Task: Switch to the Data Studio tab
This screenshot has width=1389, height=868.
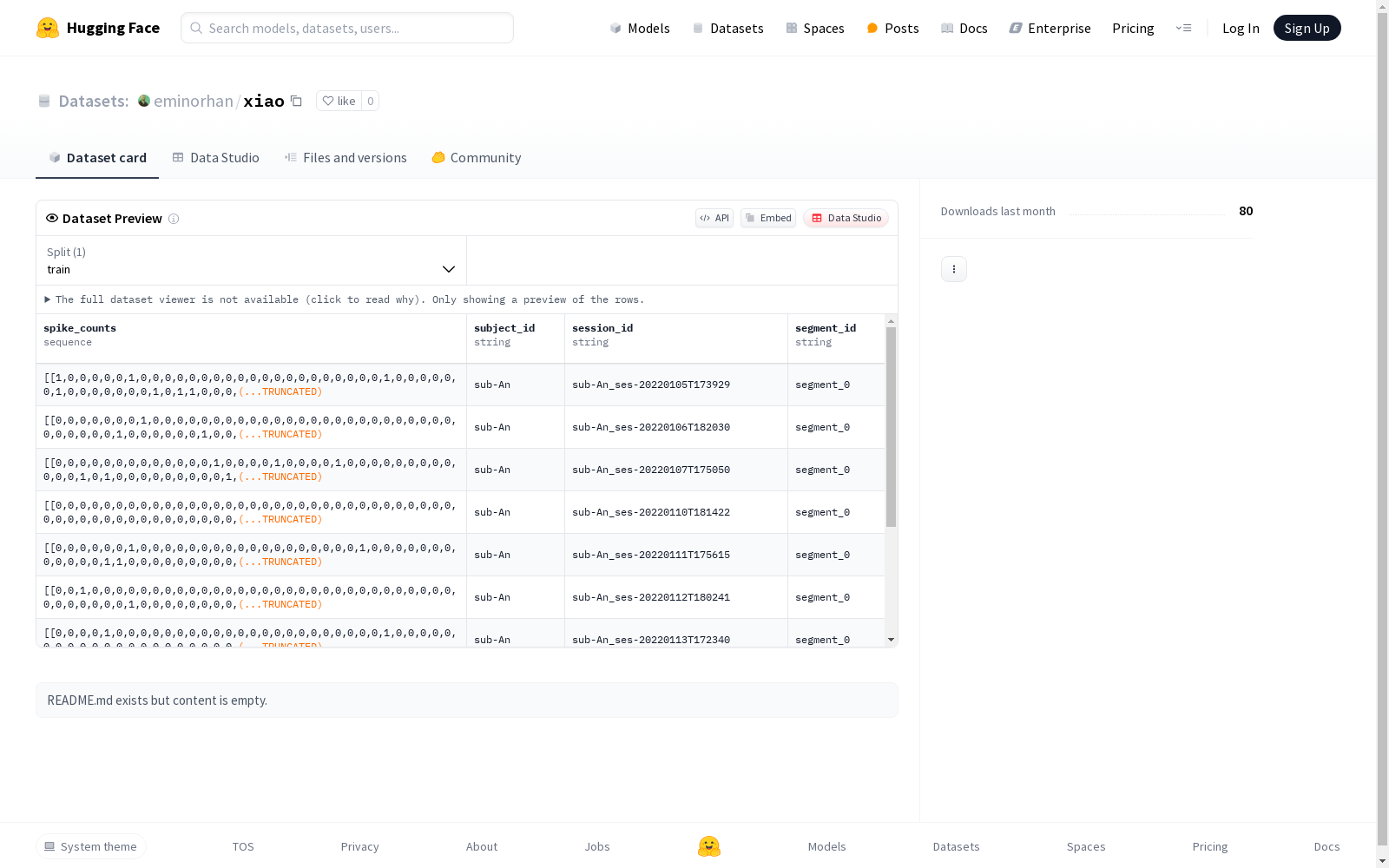Action: [215, 157]
